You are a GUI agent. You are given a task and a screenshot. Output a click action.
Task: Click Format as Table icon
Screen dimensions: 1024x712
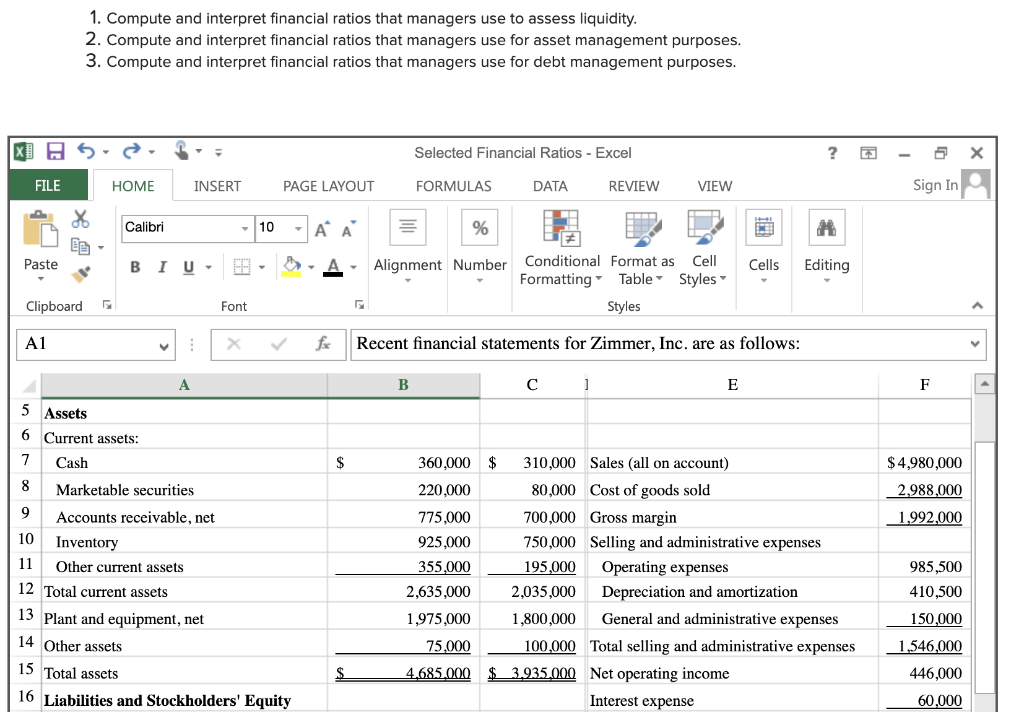click(643, 229)
